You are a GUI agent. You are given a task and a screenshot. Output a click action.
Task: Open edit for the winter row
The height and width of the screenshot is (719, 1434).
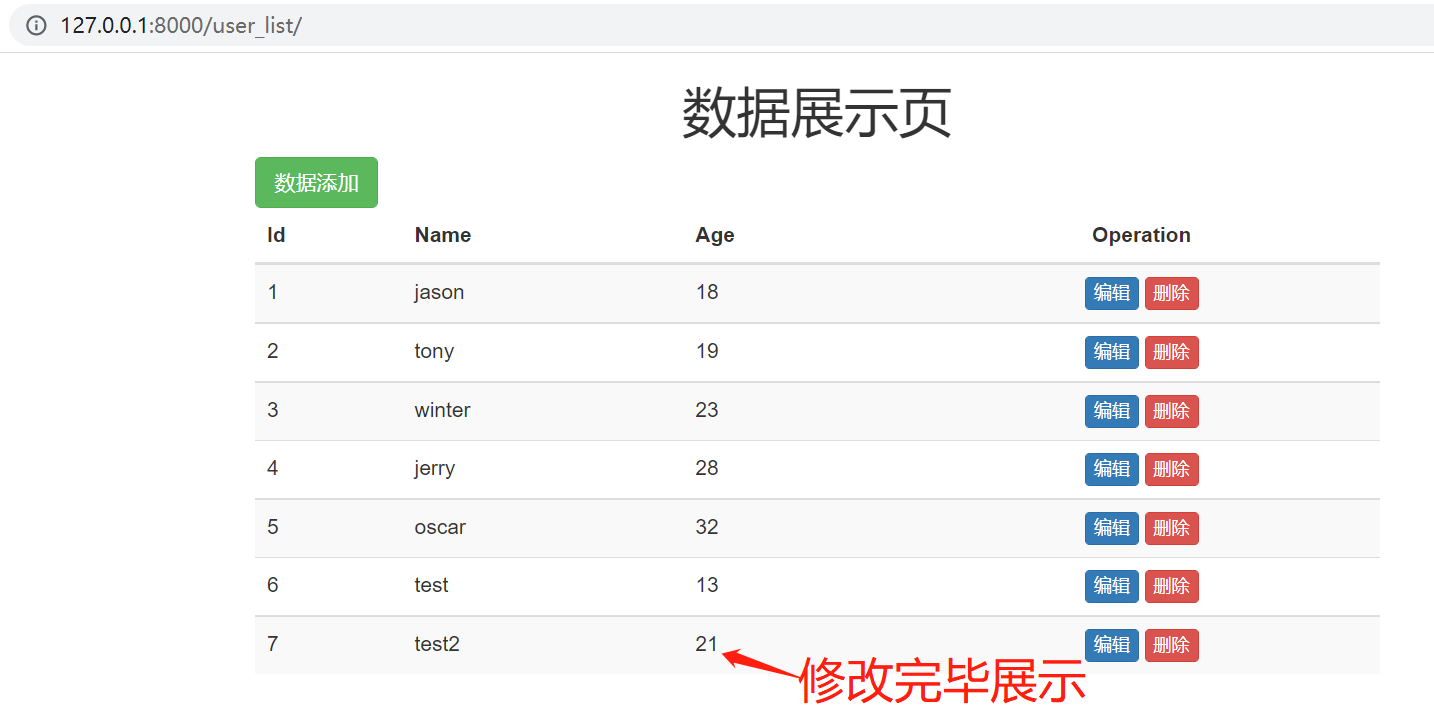pos(1111,411)
